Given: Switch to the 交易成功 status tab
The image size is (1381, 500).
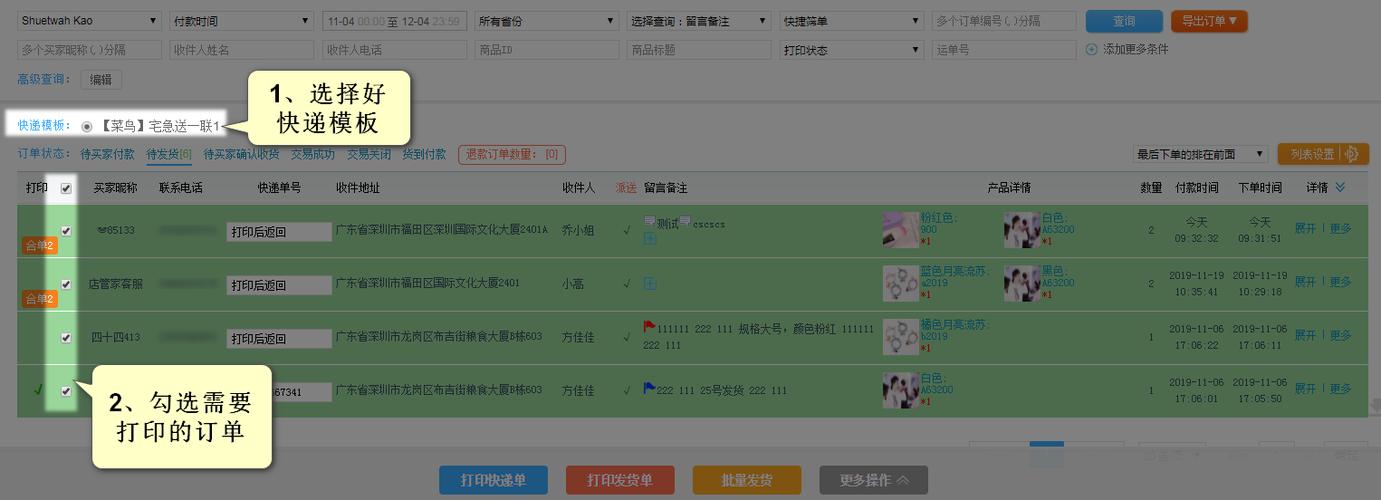Looking at the screenshot, I should point(313,154).
